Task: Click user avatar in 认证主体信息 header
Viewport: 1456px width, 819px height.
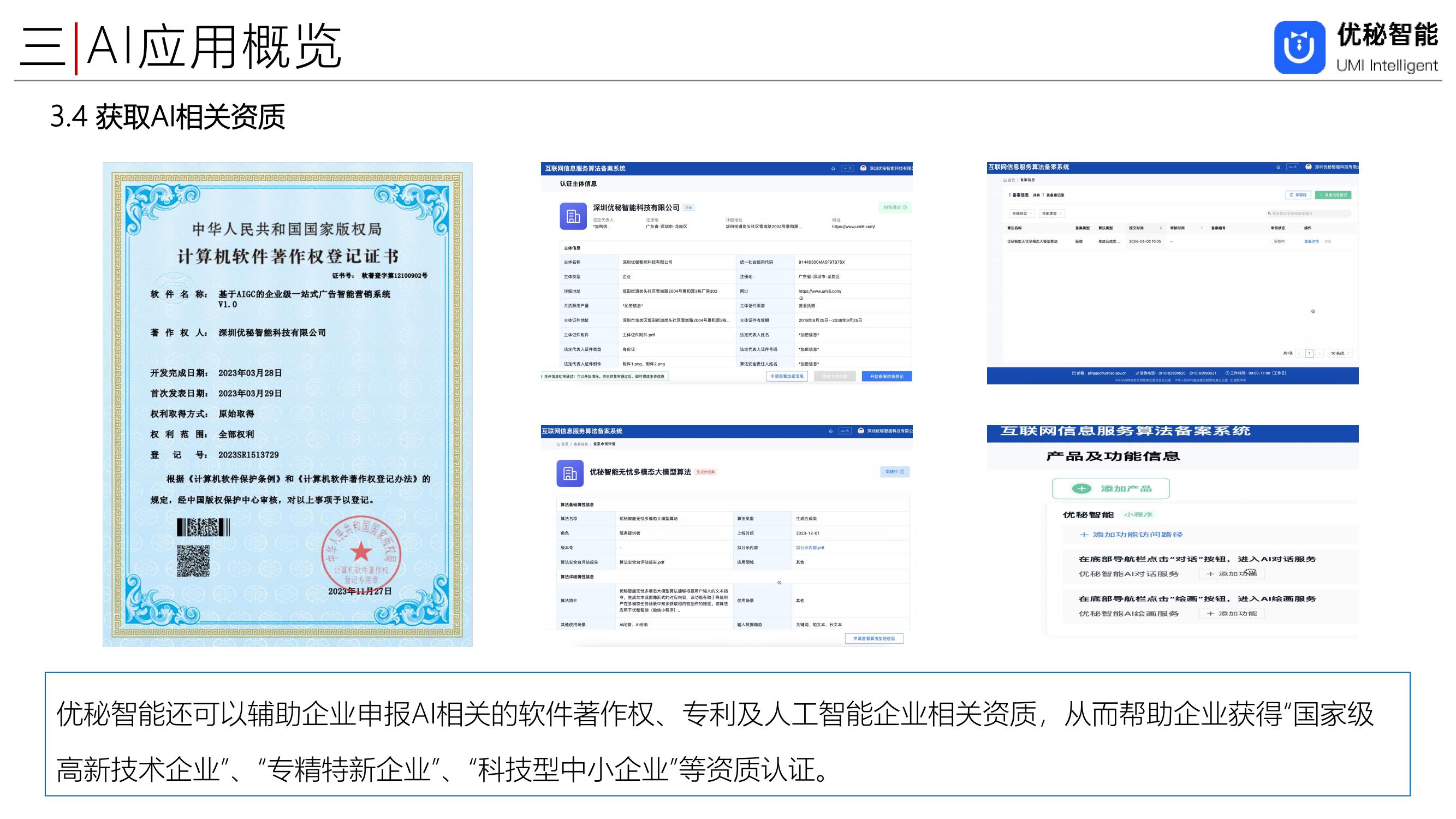Action: 863,168
